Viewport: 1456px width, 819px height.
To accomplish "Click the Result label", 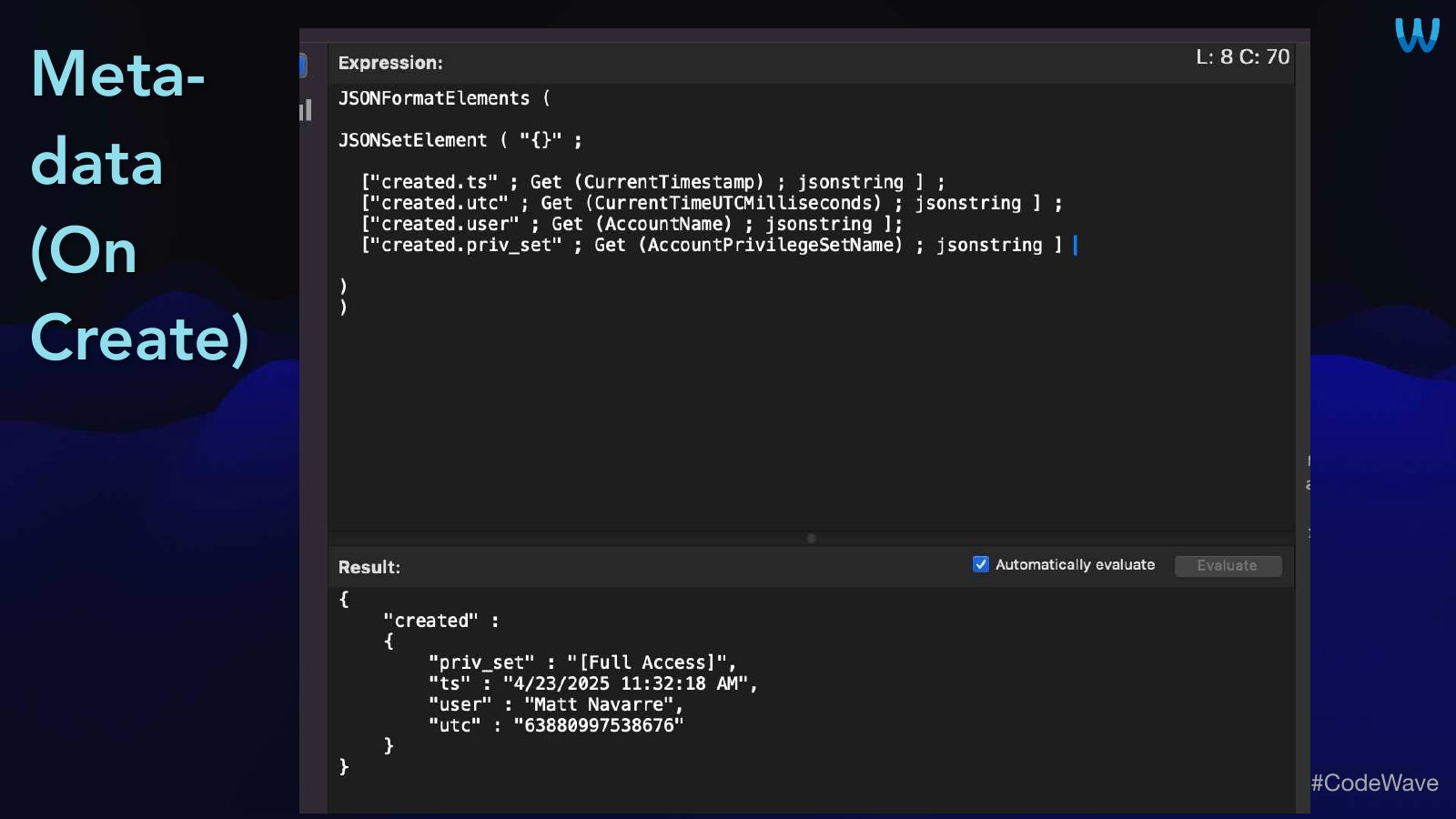I will tap(369, 567).
